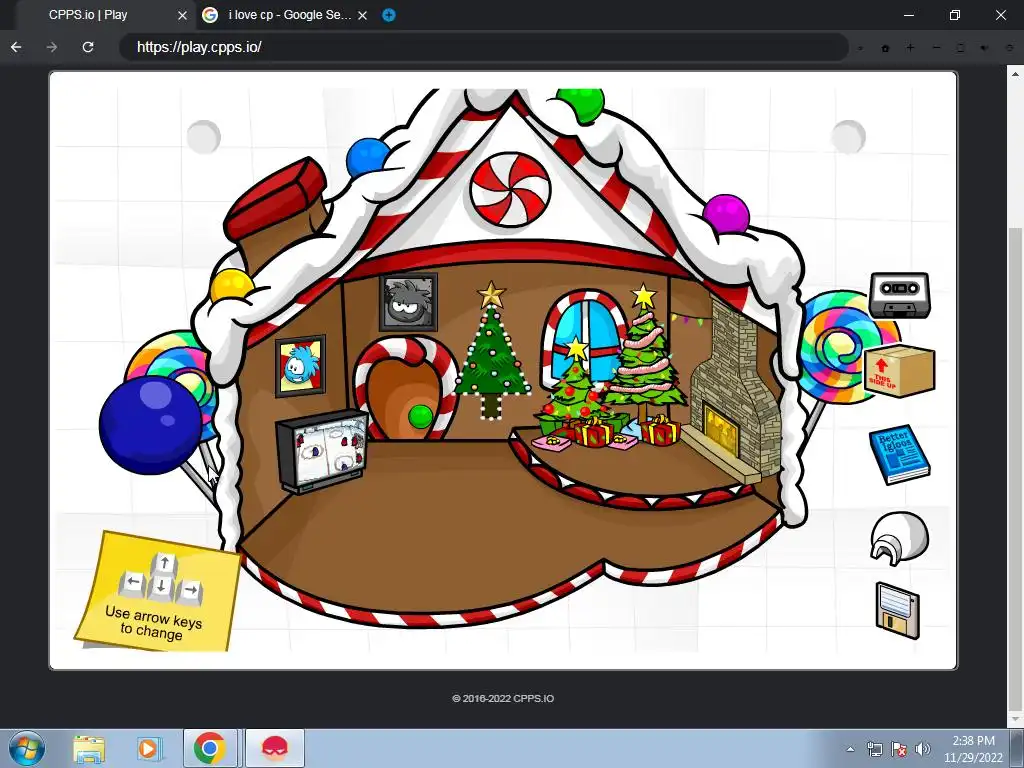This screenshot has width=1024, height=768.
Task: Select the black puffle portrait
Action: pyautogui.click(x=408, y=302)
